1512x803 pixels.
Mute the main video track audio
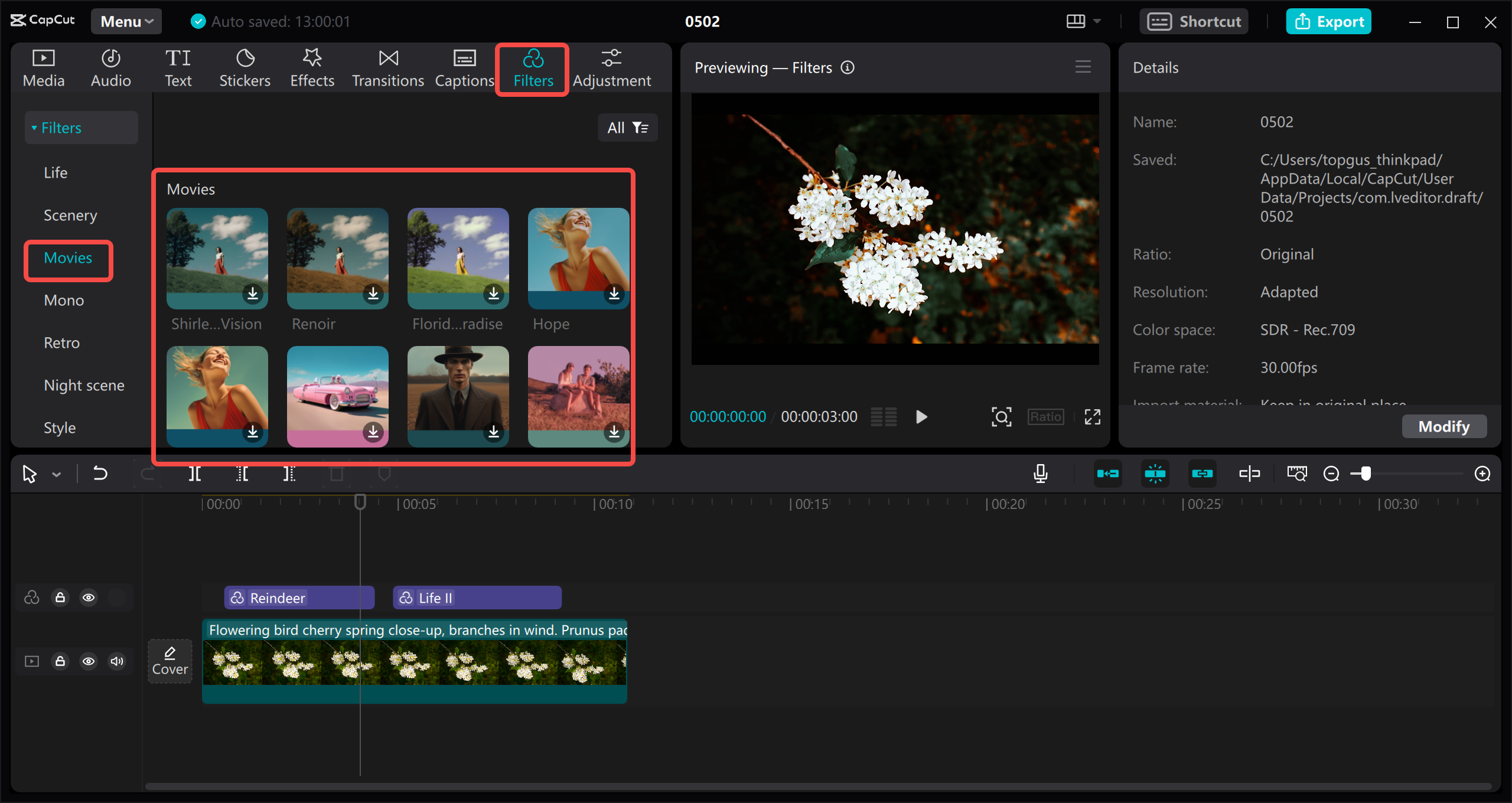117,661
